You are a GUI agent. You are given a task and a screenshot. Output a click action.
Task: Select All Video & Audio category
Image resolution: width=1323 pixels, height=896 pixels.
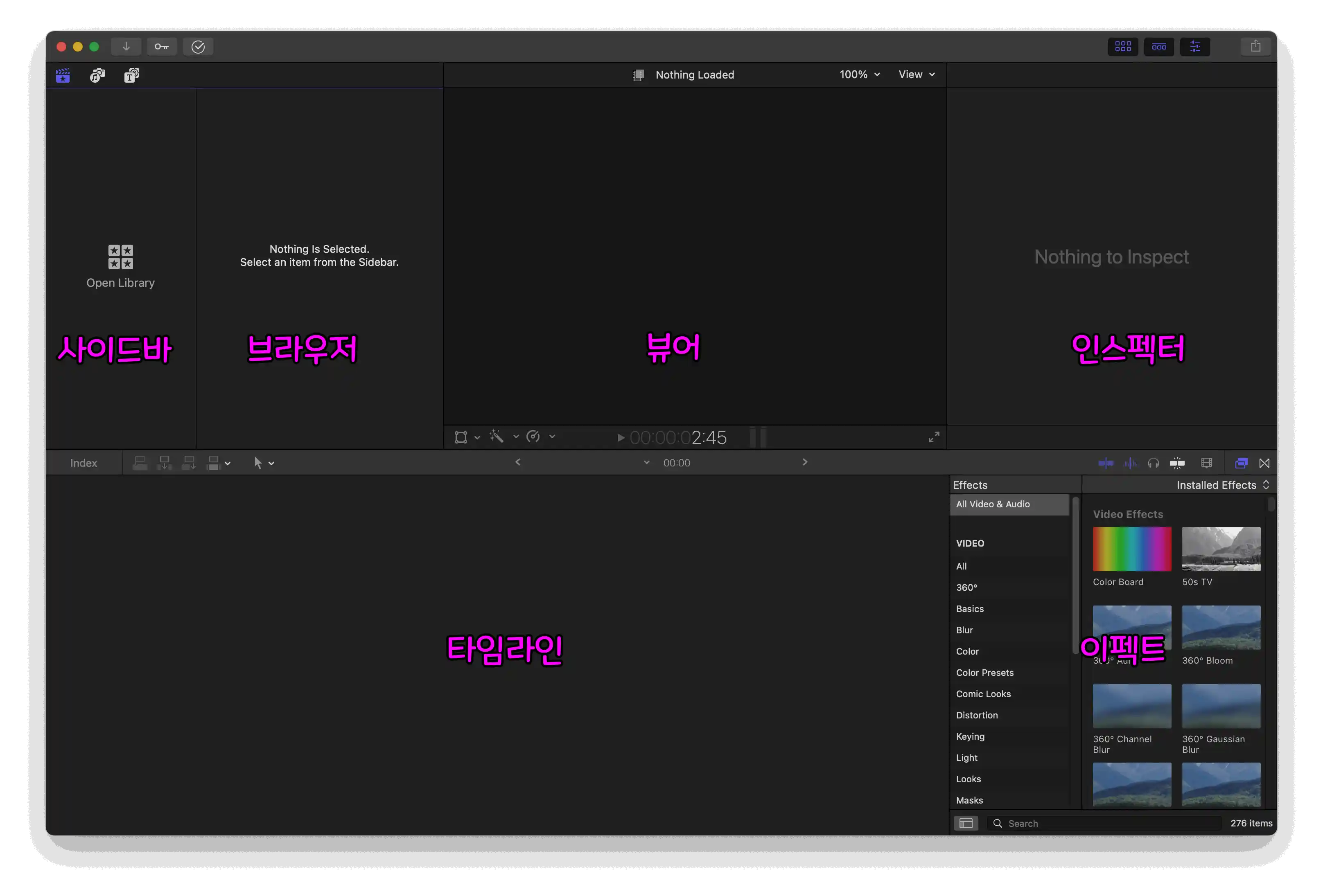point(993,504)
